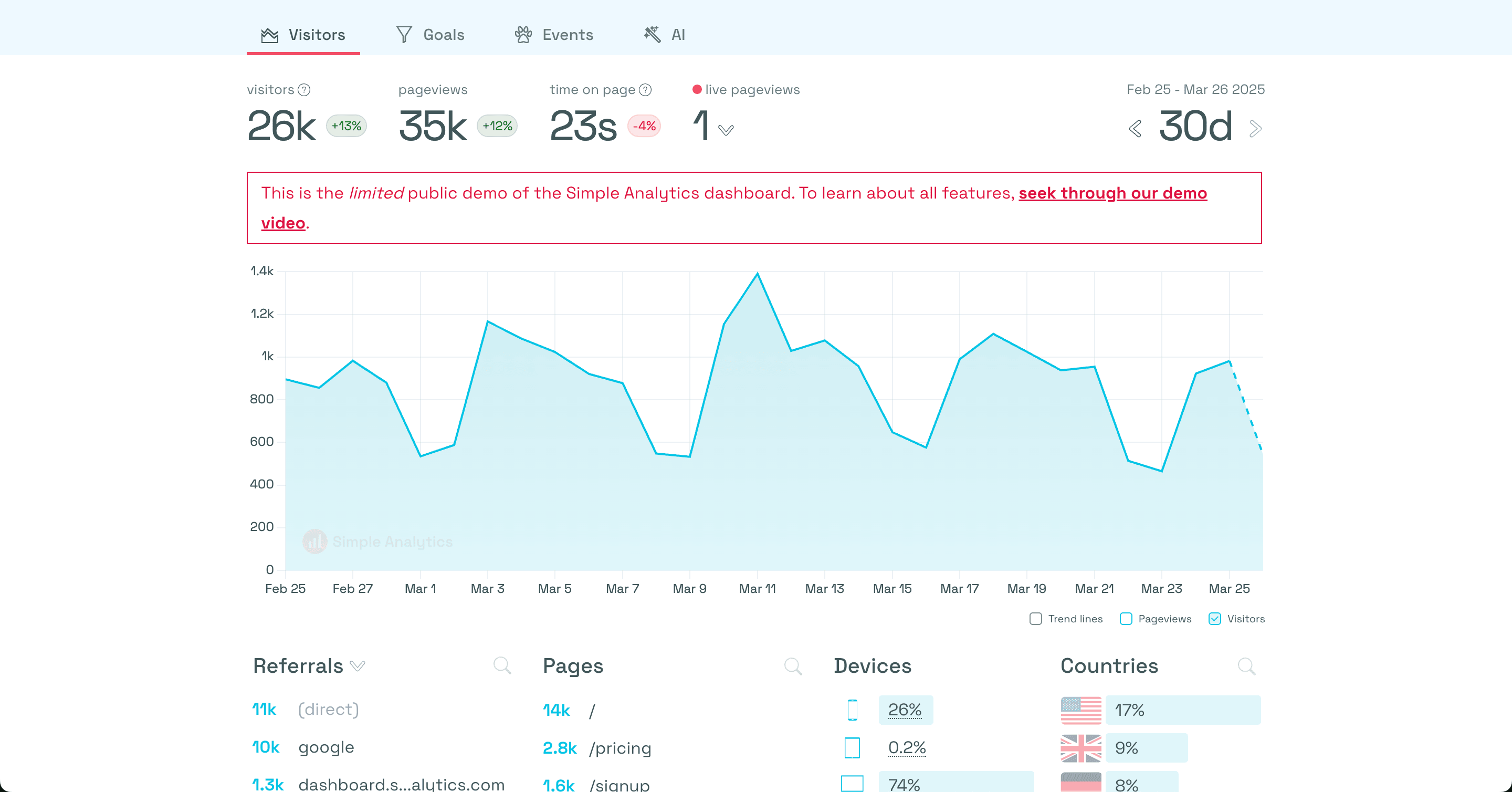Click the Pages section heading
This screenshot has width=1512, height=792.
tap(573, 666)
